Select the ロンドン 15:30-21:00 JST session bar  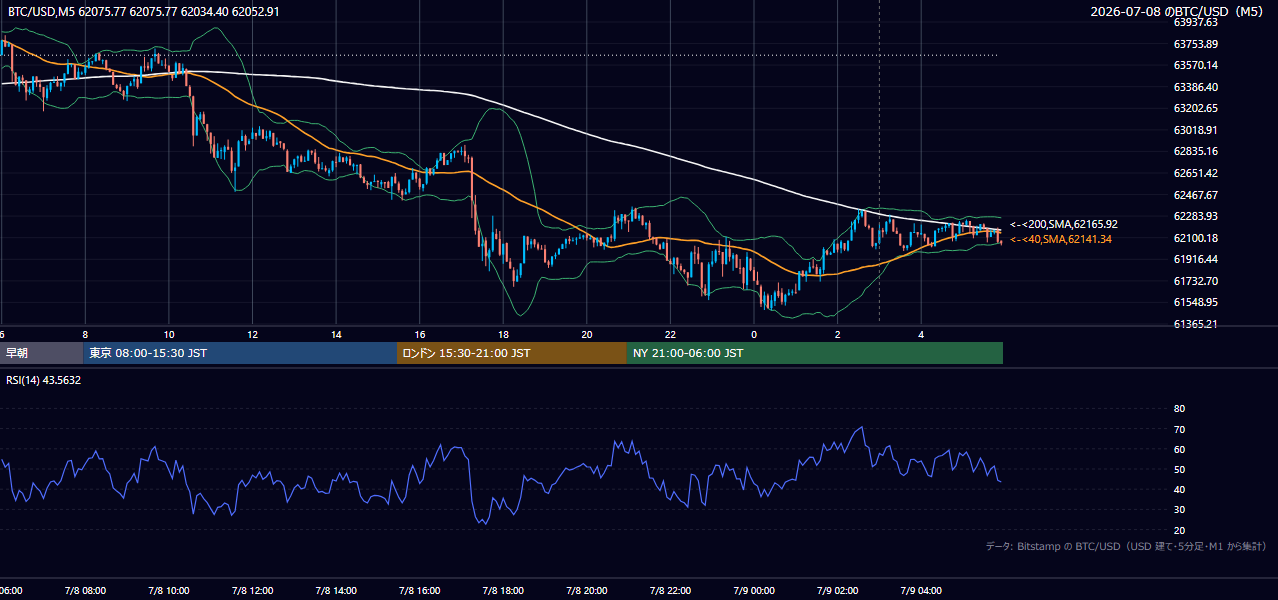[x=512, y=353]
